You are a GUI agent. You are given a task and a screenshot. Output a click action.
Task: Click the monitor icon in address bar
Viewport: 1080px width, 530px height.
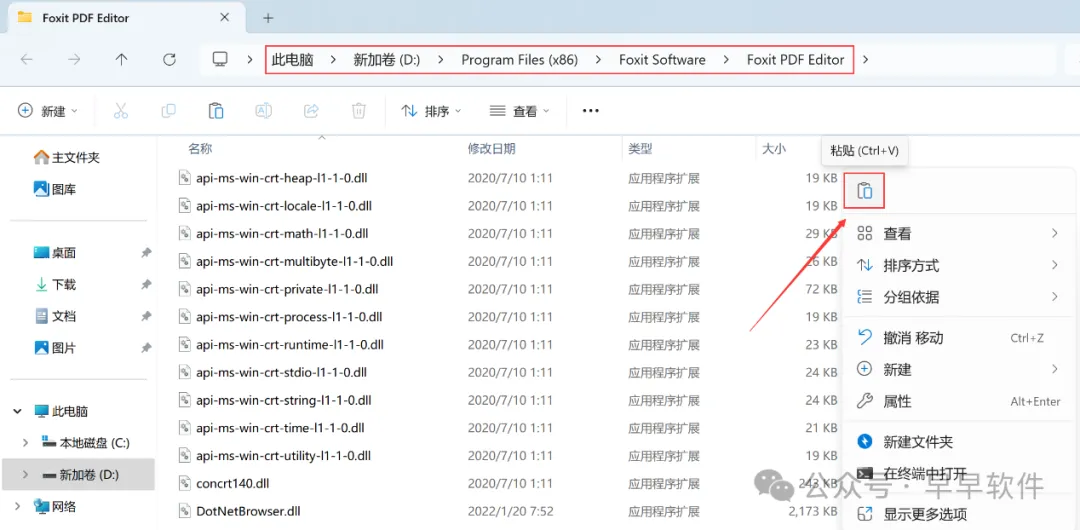[220, 60]
